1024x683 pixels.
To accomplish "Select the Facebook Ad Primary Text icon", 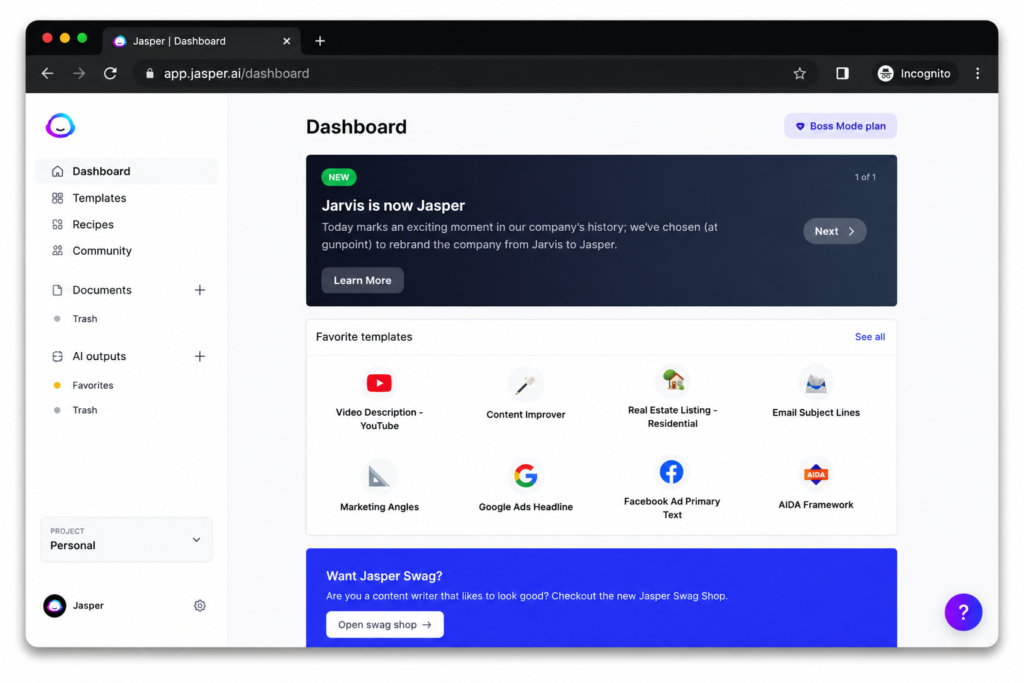I will pyautogui.click(x=672, y=471).
